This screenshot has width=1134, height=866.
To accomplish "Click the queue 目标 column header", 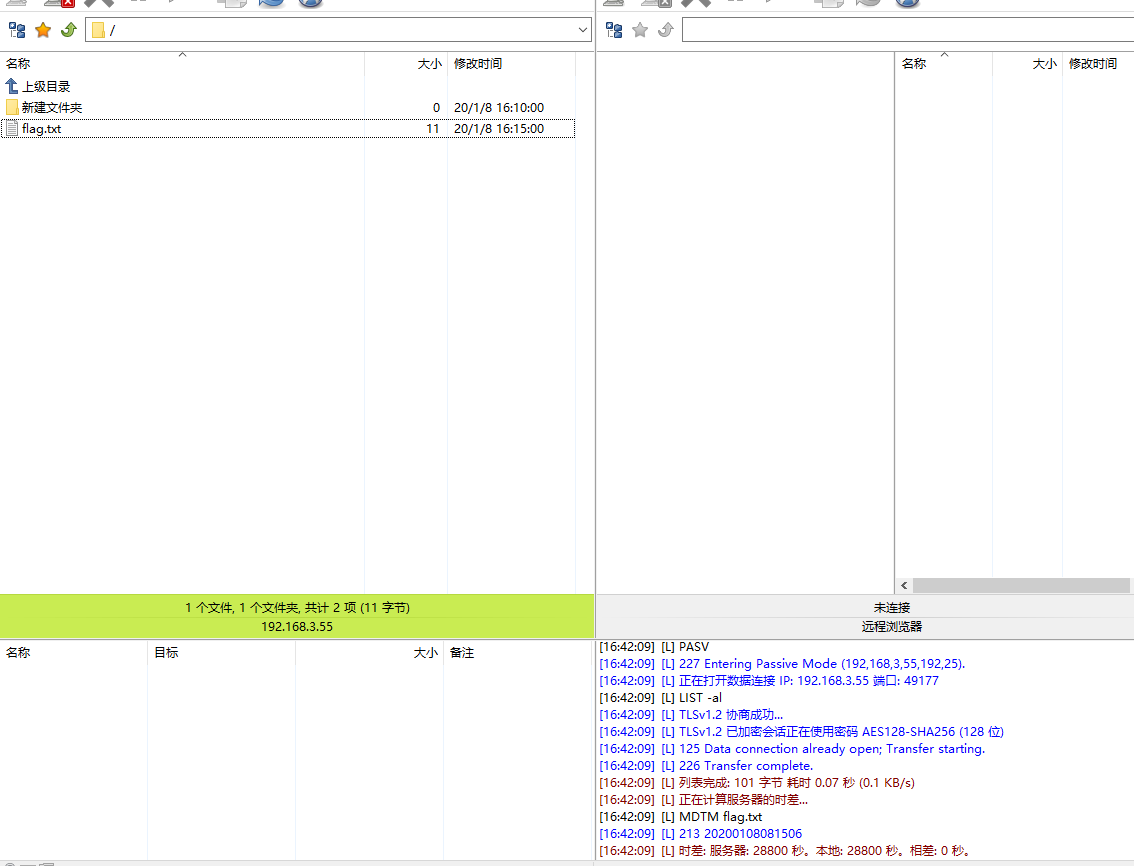I will 221,653.
